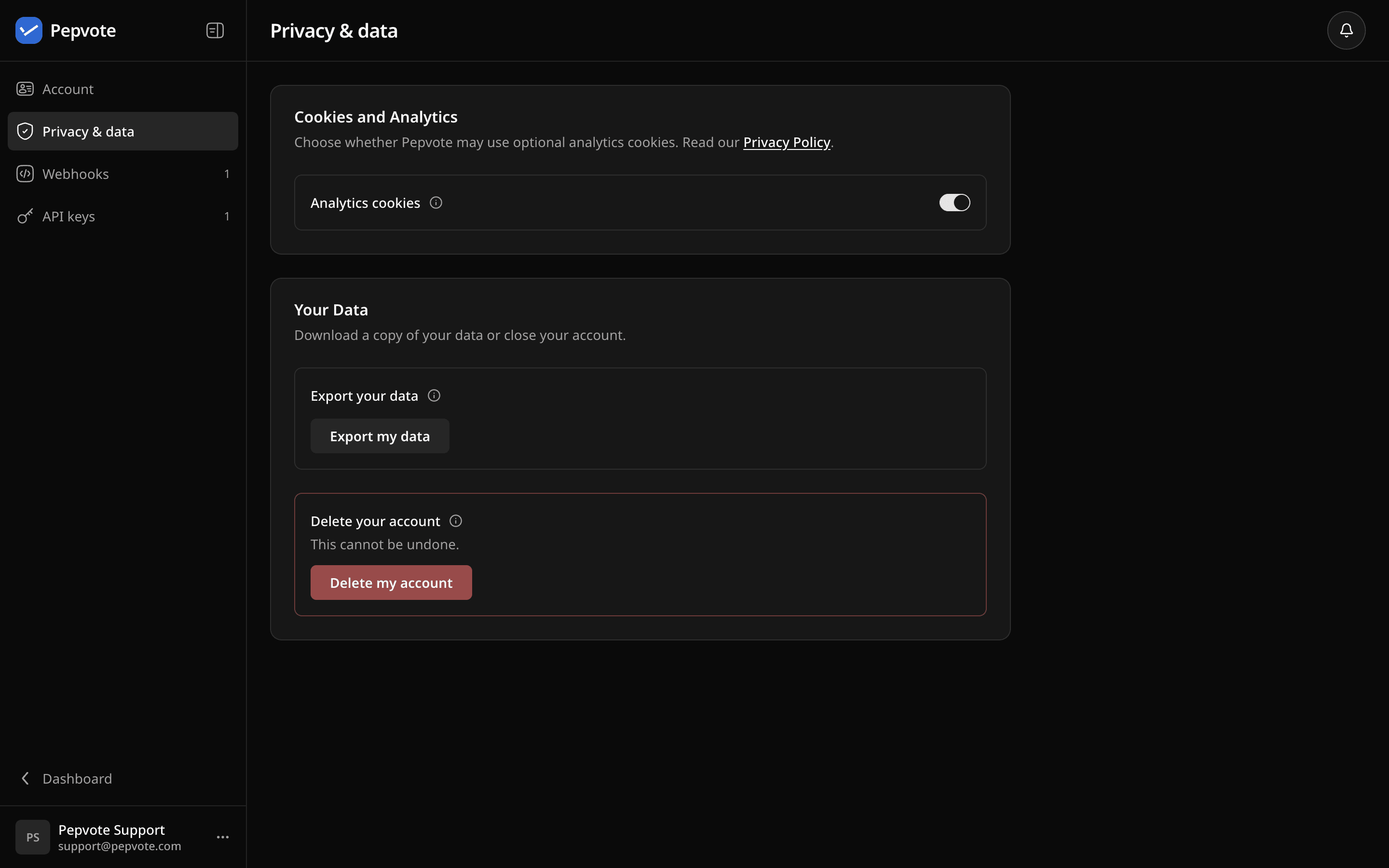Click the PS avatar
Screen dimensions: 1389x868
tap(33, 837)
